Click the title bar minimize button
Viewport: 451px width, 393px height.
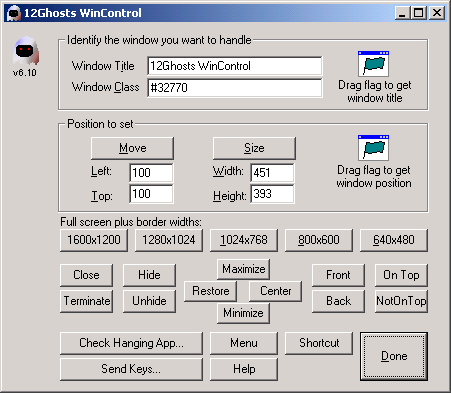pos(403,13)
